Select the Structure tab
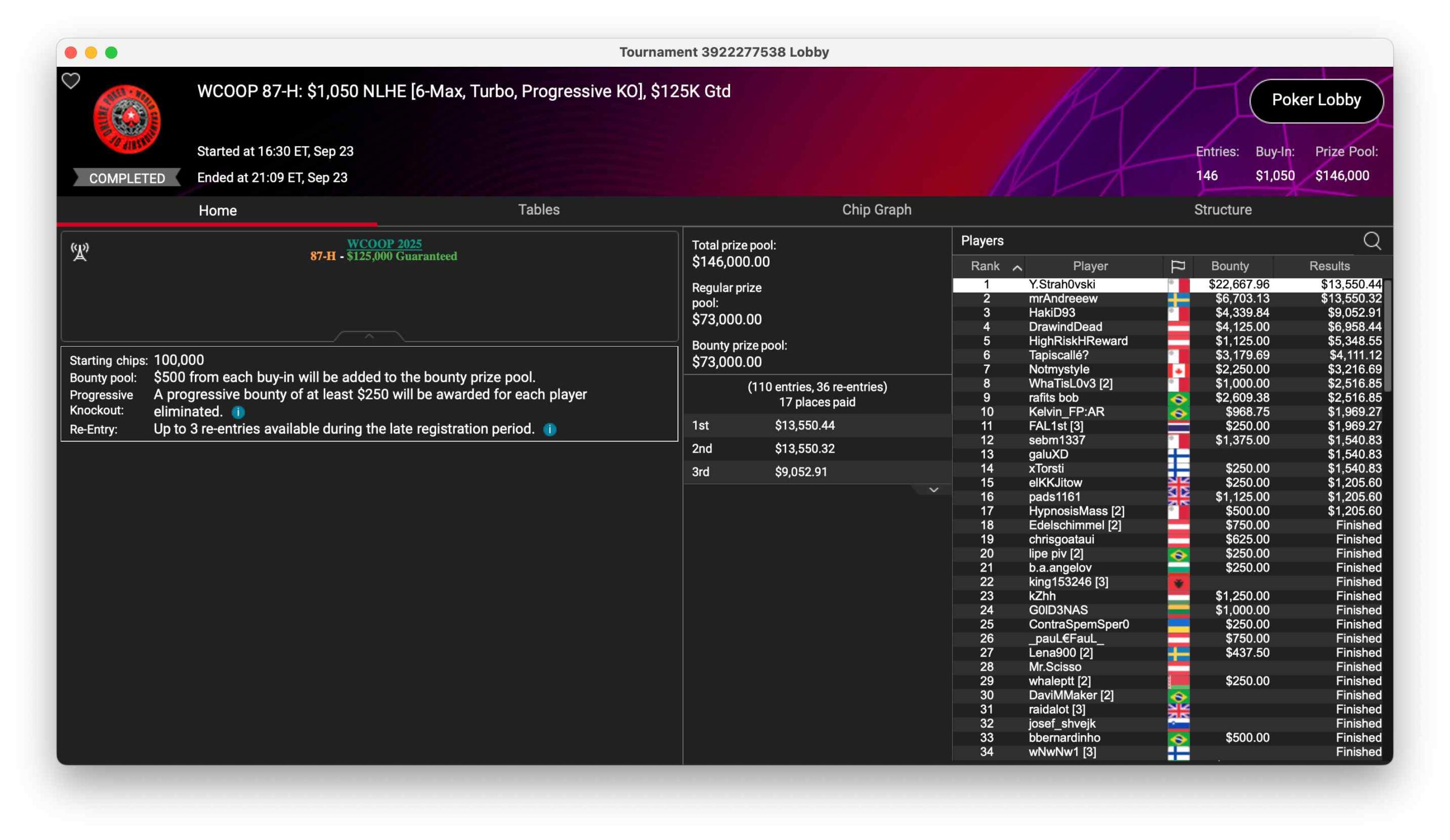Image resolution: width=1450 pixels, height=840 pixels. [x=1222, y=210]
